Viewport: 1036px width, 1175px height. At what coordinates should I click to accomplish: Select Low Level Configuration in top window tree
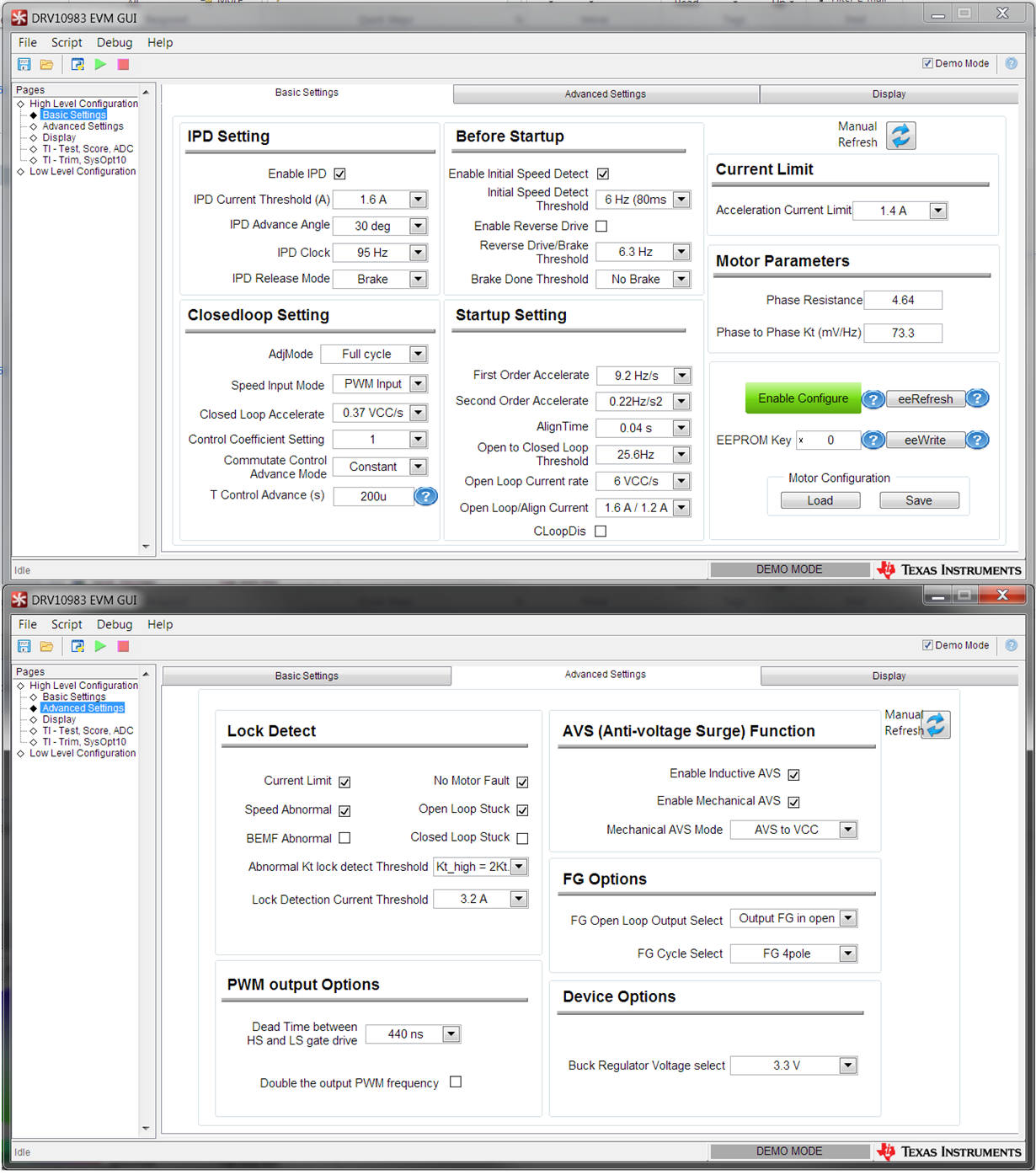83,171
